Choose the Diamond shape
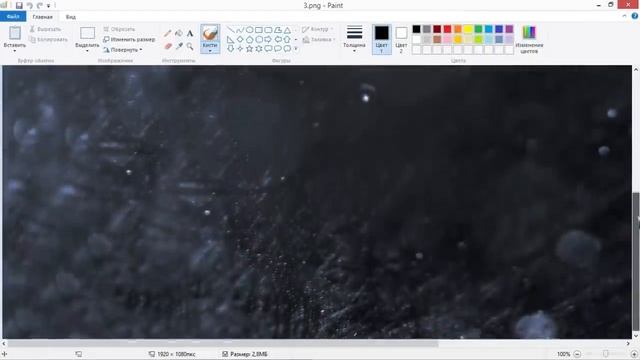640x360 pixels. [240, 40]
